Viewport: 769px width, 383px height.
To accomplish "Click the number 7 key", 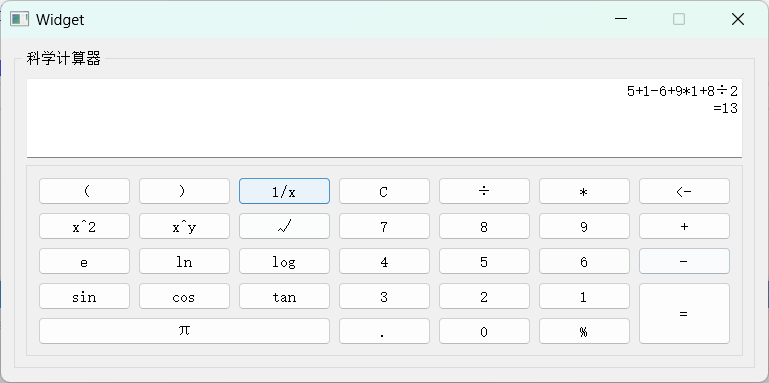I will click(x=384, y=226).
